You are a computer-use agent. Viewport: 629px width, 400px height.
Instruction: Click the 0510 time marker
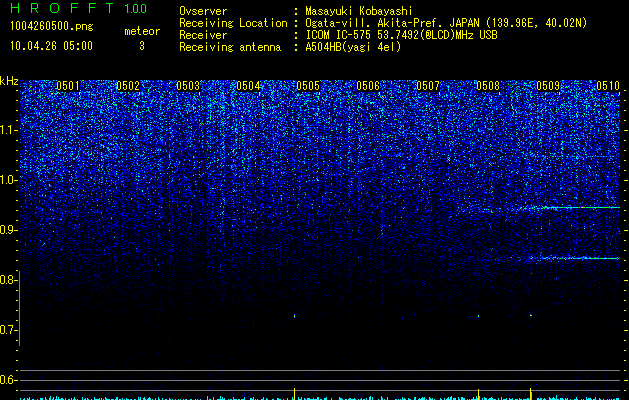coord(608,86)
